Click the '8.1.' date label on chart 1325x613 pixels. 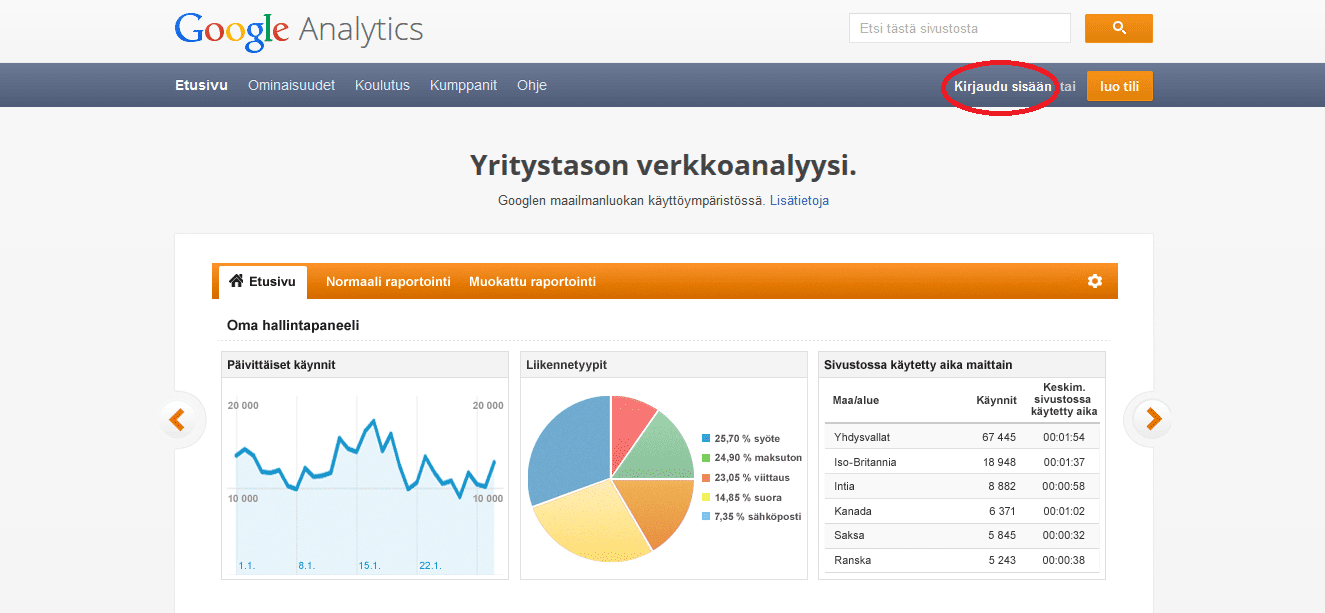coord(306,566)
